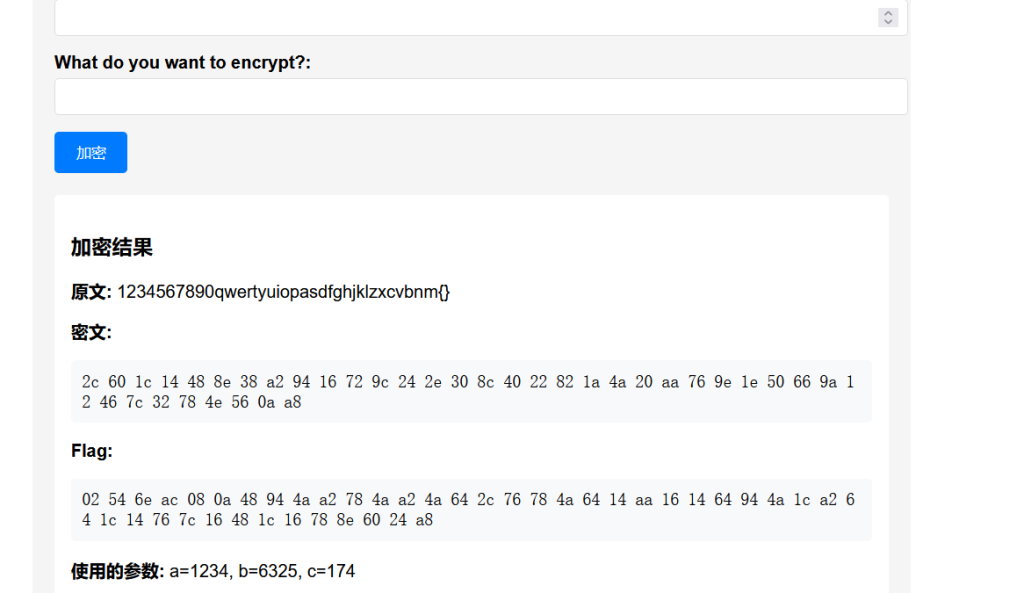
Task: Click the 使用的参数 label
Action: pos(116,571)
